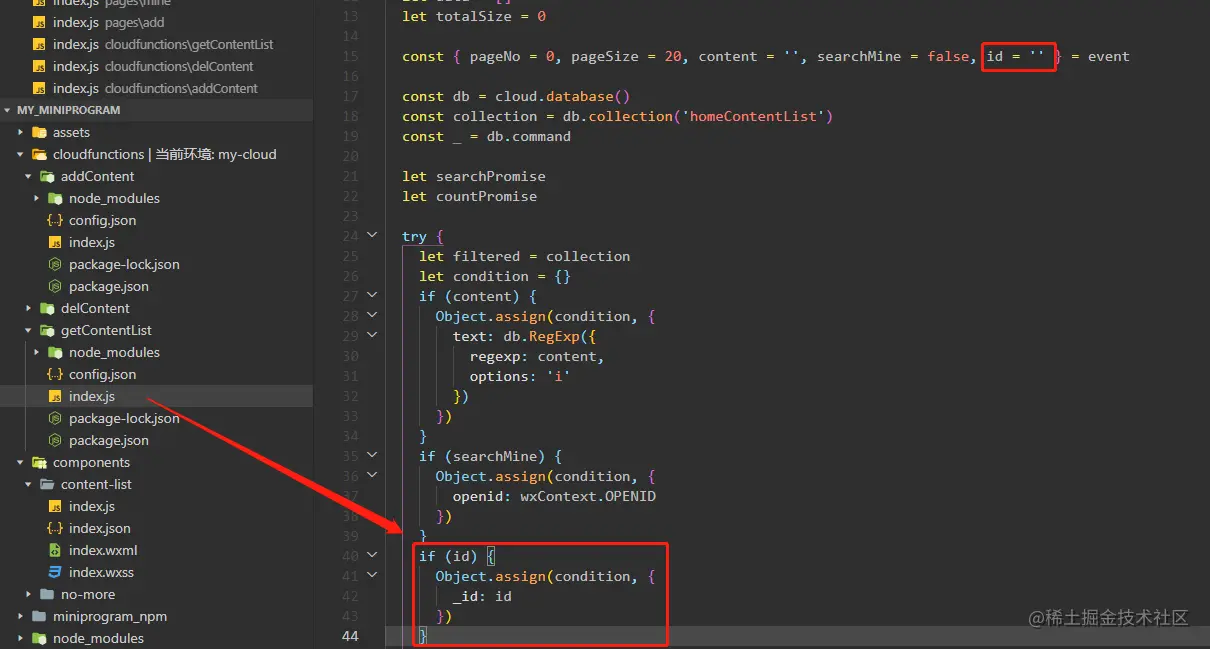Switch to index.js cloudfunctions\addContent editor
1210x649 pixels.
click(x=156, y=88)
